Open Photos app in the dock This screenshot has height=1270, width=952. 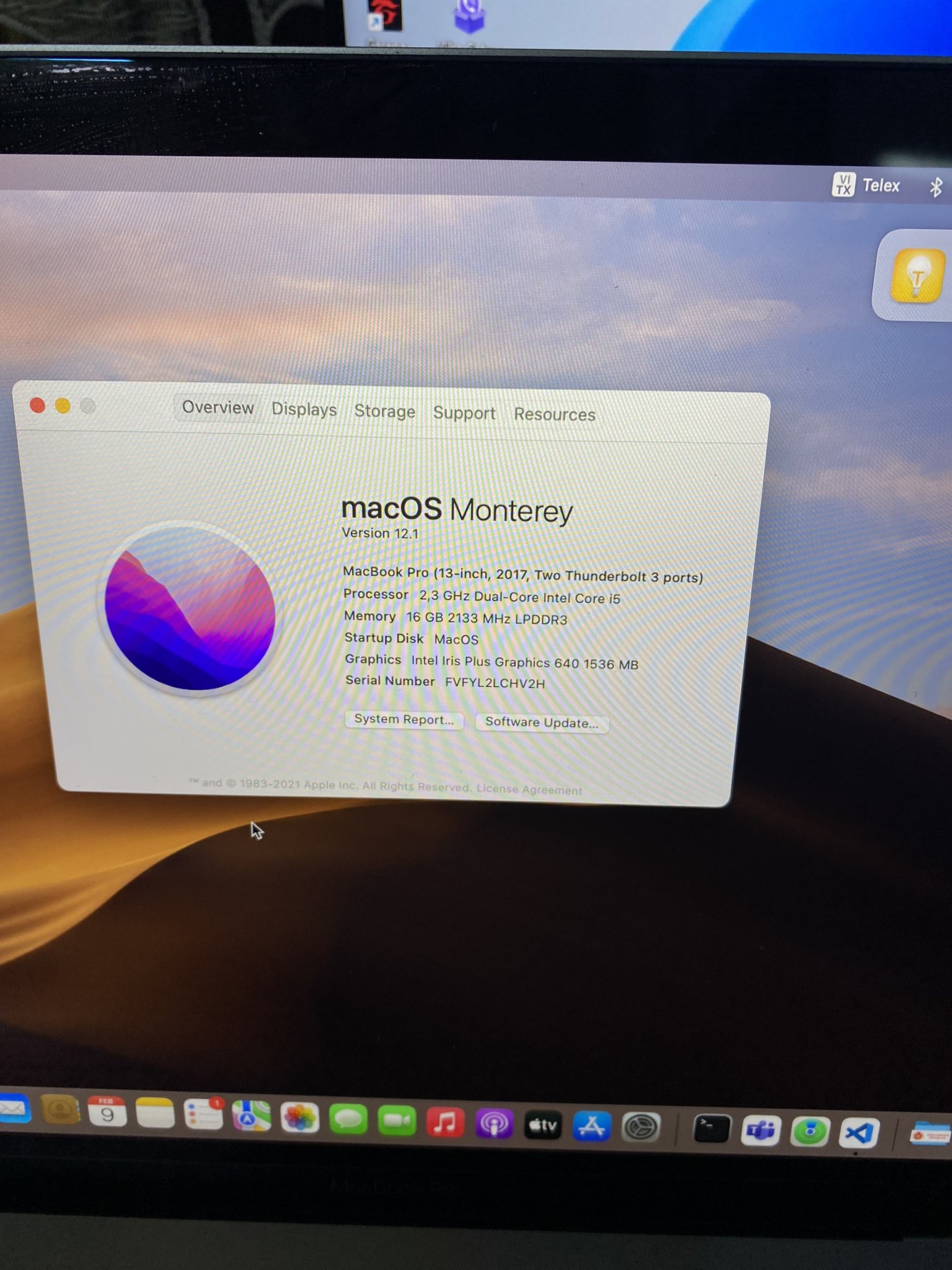point(300,1117)
